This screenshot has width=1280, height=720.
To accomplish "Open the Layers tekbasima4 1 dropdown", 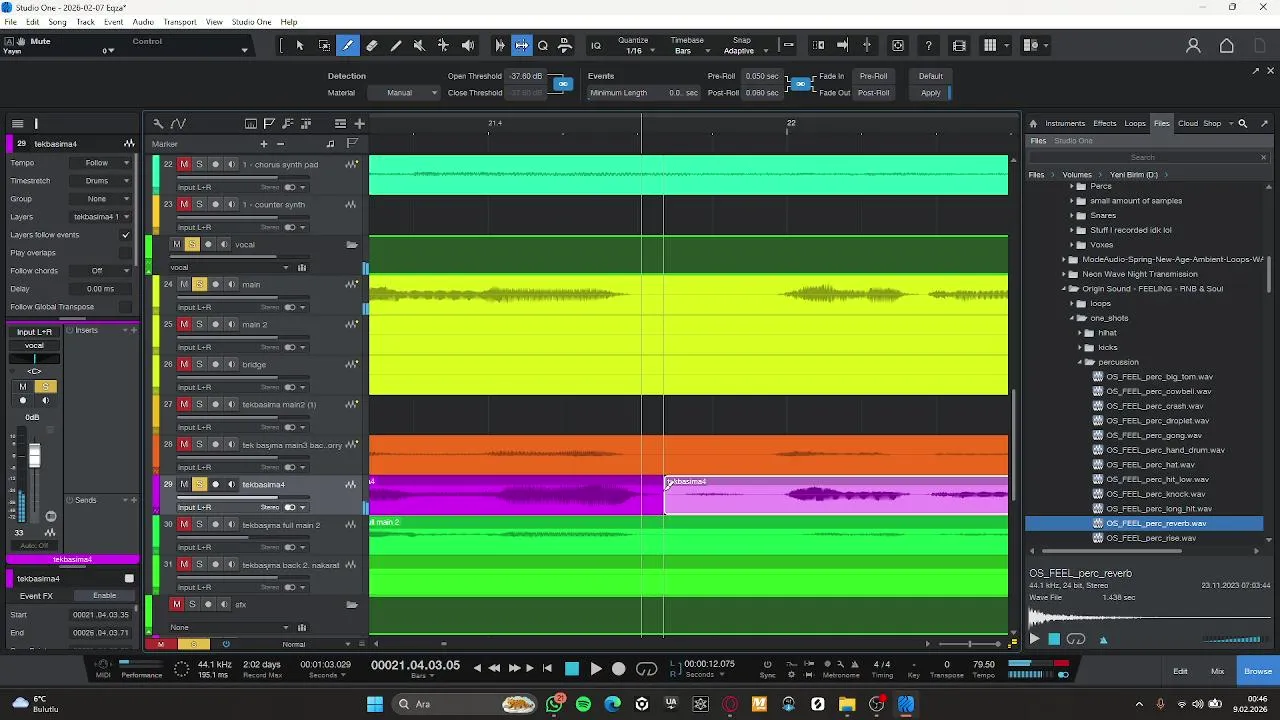I will [101, 217].
